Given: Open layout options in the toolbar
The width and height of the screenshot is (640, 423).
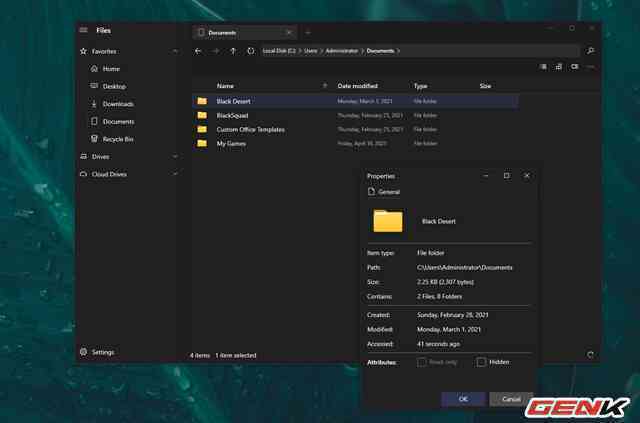Looking at the screenshot, I should pos(543,67).
